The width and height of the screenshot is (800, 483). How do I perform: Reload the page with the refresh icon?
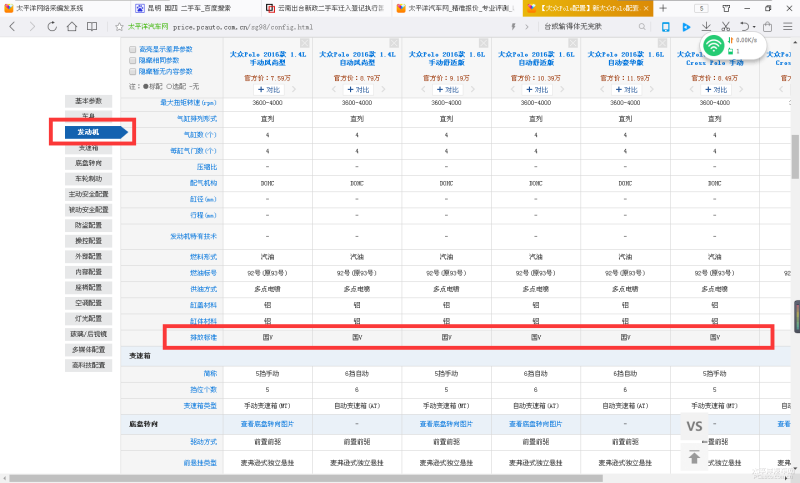(x=52, y=27)
